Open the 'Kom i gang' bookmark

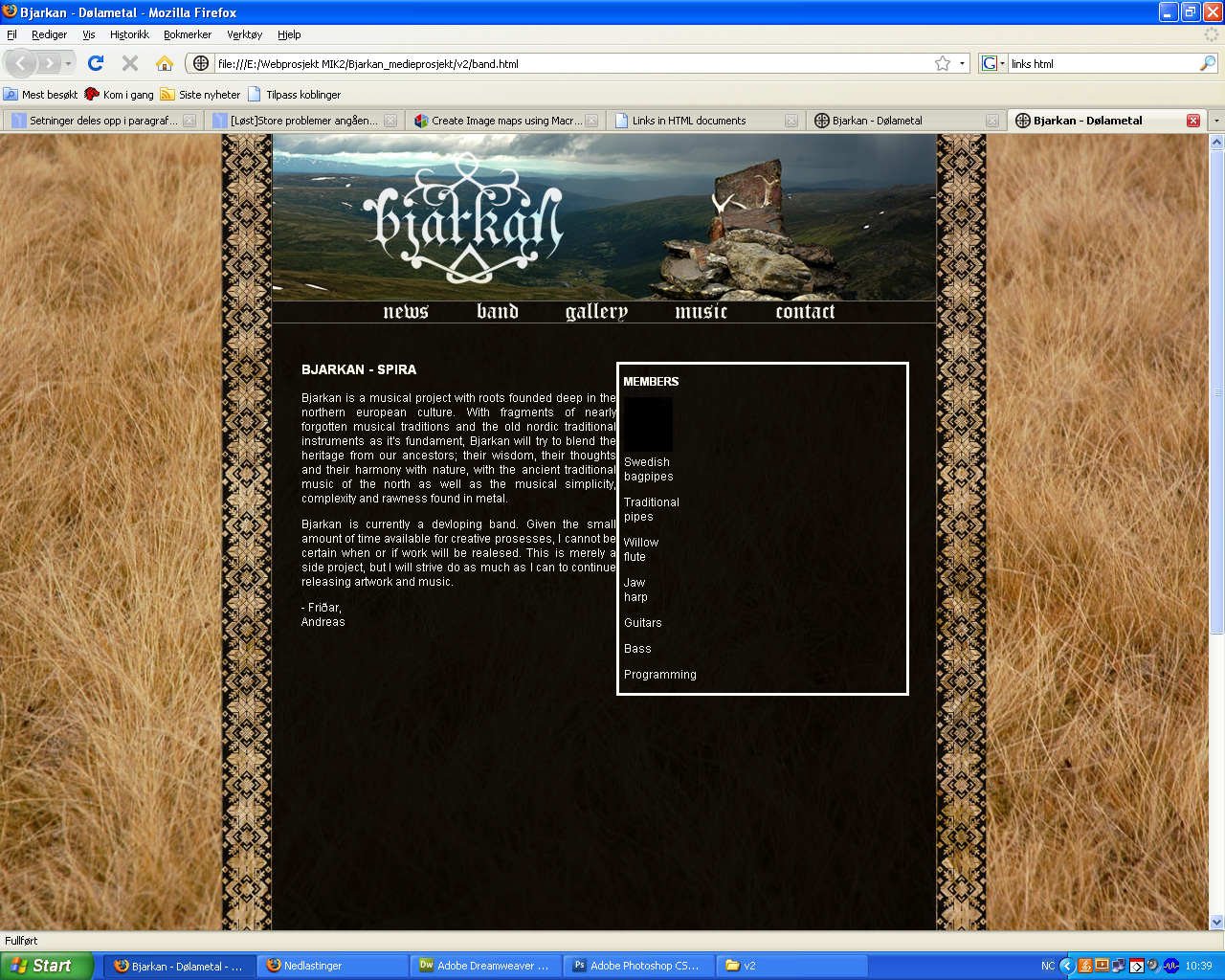pyautogui.click(x=119, y=95)
